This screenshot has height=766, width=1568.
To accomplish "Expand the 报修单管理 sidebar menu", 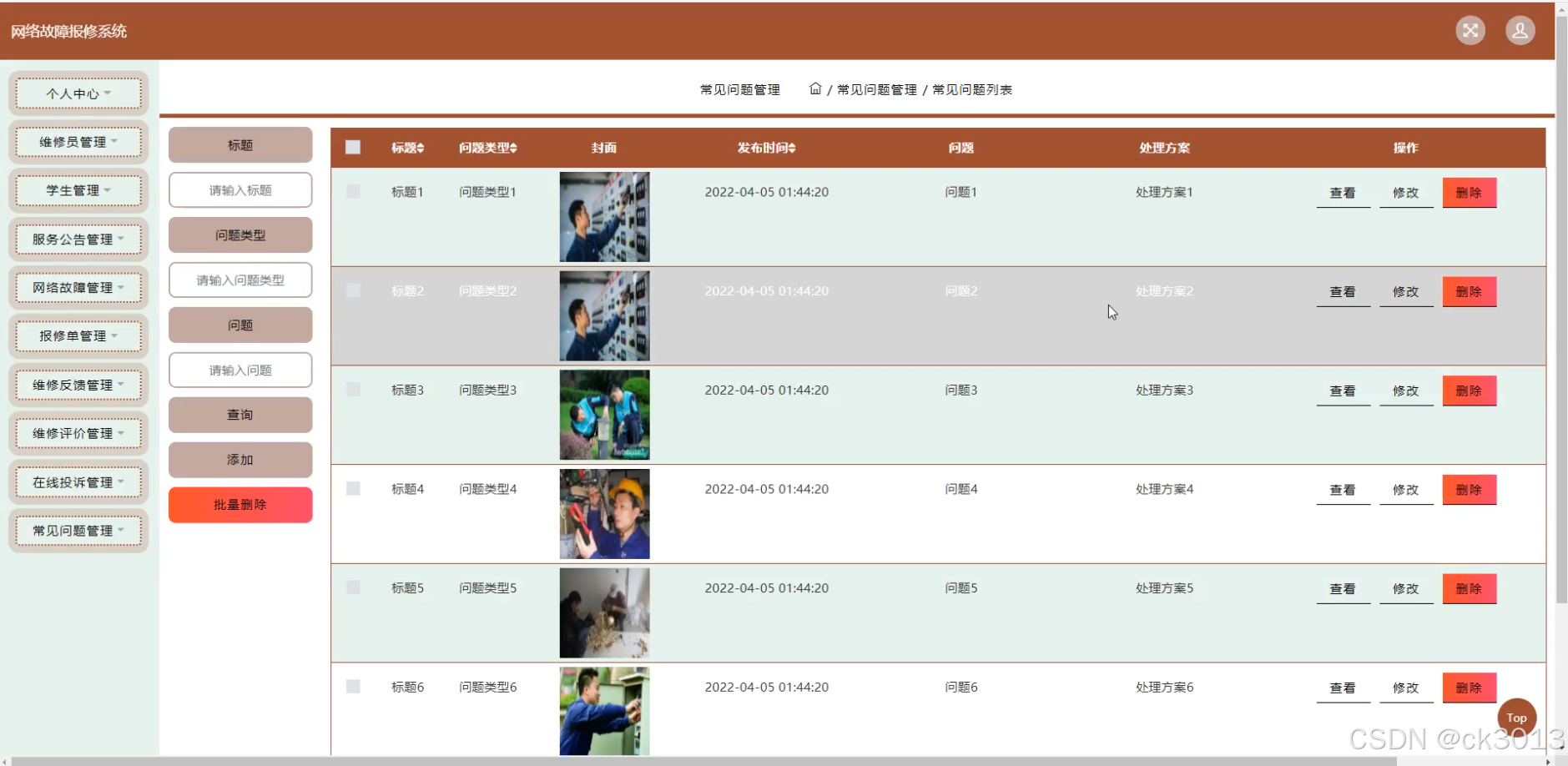I will click(x=78, y=335).
